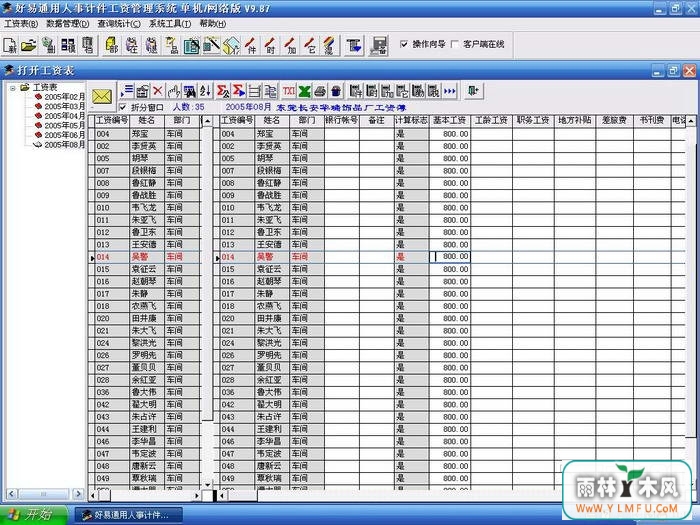Click the 好易通用人事计件 taskbar item
The height and width of the screenshot is (525, 700).
click(129, 515)
